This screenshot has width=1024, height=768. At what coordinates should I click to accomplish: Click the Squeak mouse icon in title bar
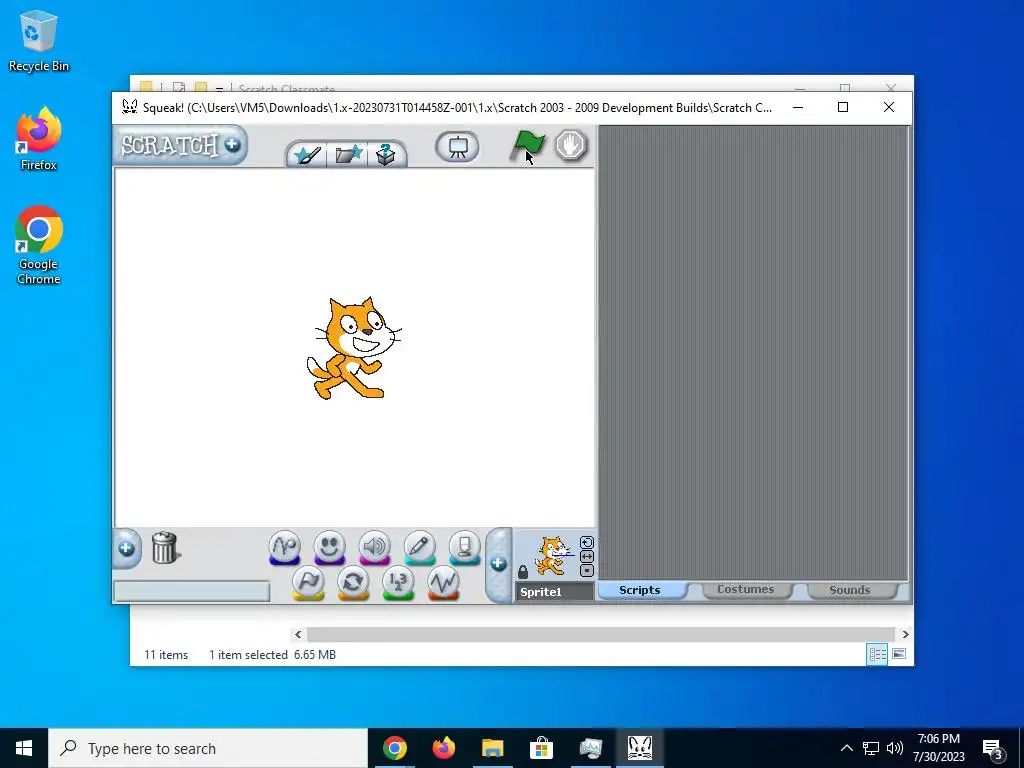pos(129,107)
